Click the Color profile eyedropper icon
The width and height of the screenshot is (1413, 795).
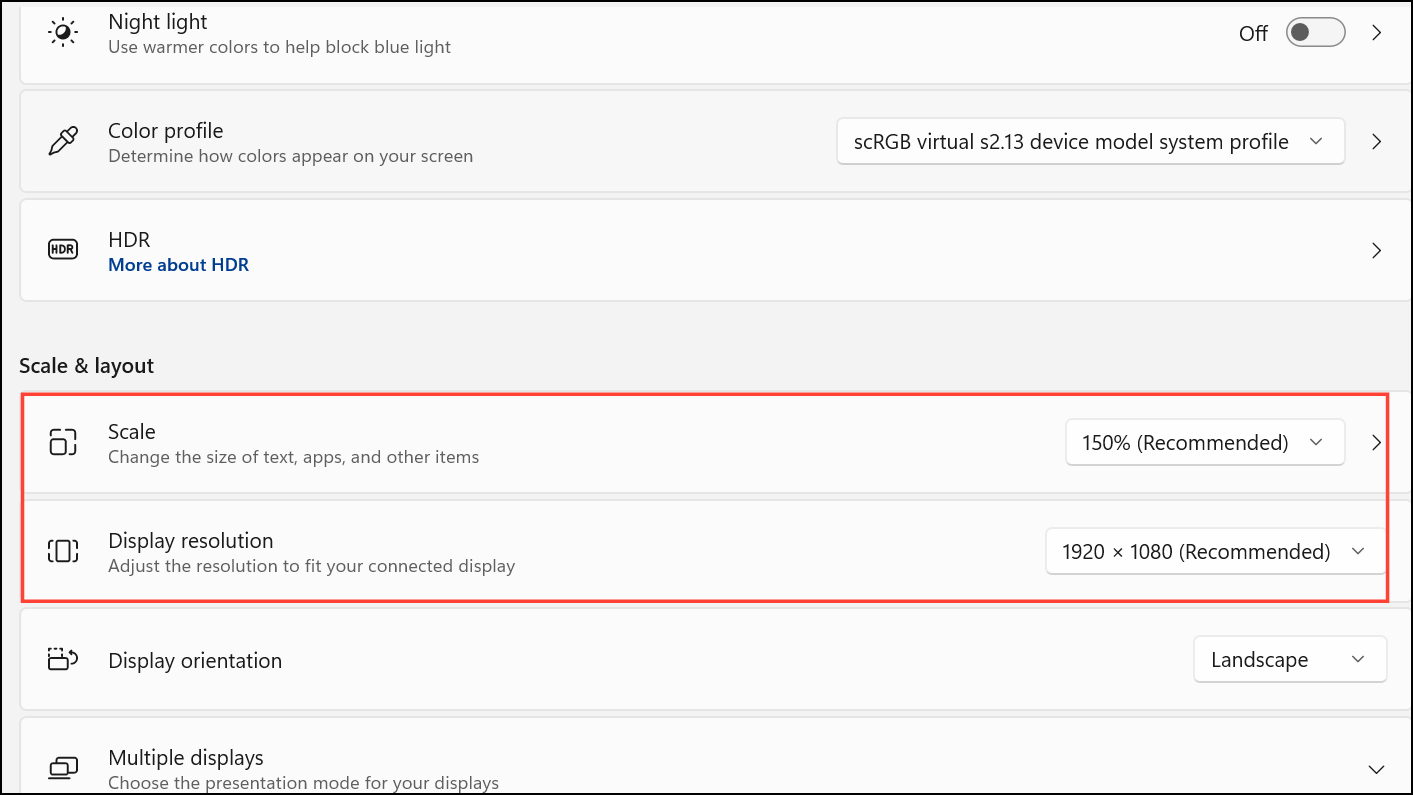click(x=63, y=142)
